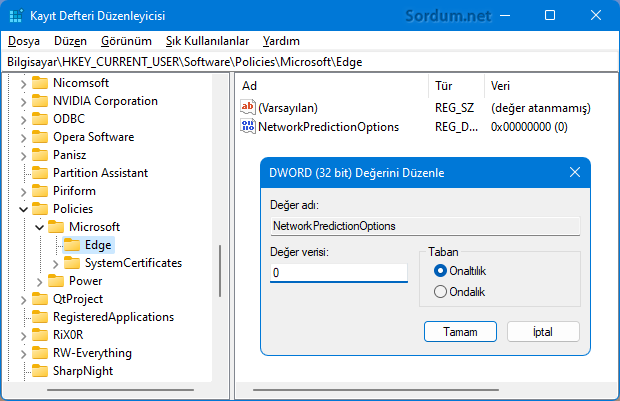Open the Düzen menu
Screen dimensions: 620x401
[70, 41]
